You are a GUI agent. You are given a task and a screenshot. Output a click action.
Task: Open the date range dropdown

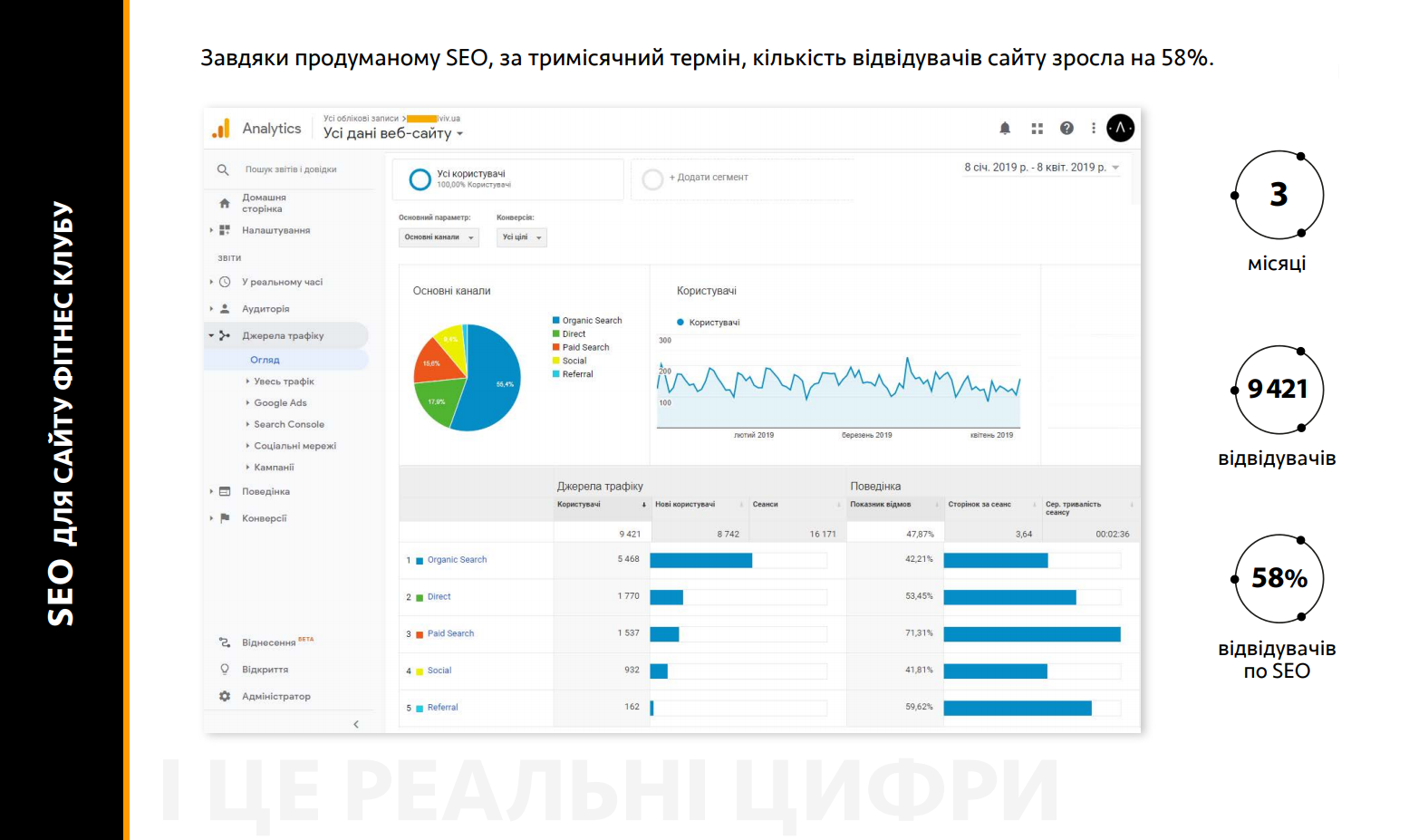(1042, 168)
